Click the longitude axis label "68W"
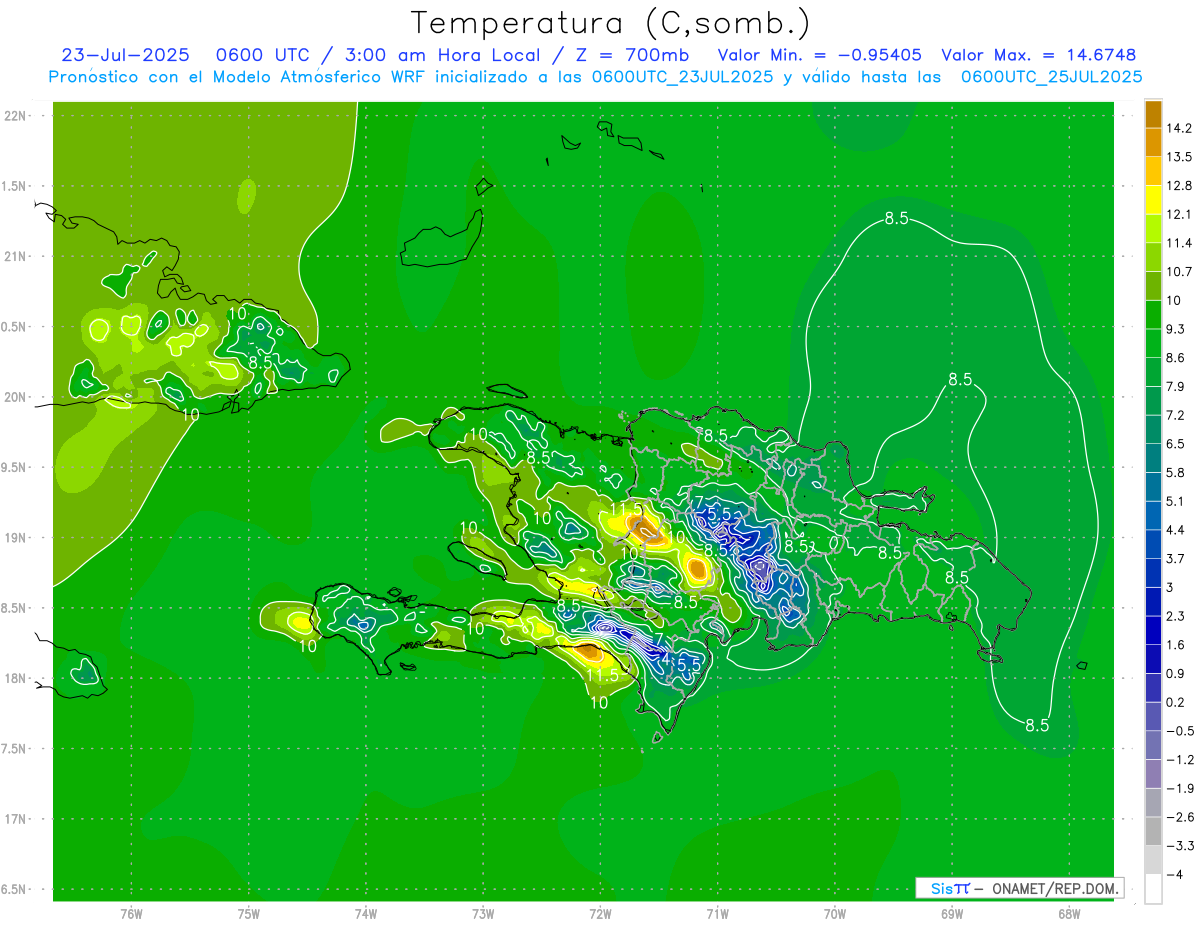Viewport: 1200px width, 927px height. [x=1068, y=913]
